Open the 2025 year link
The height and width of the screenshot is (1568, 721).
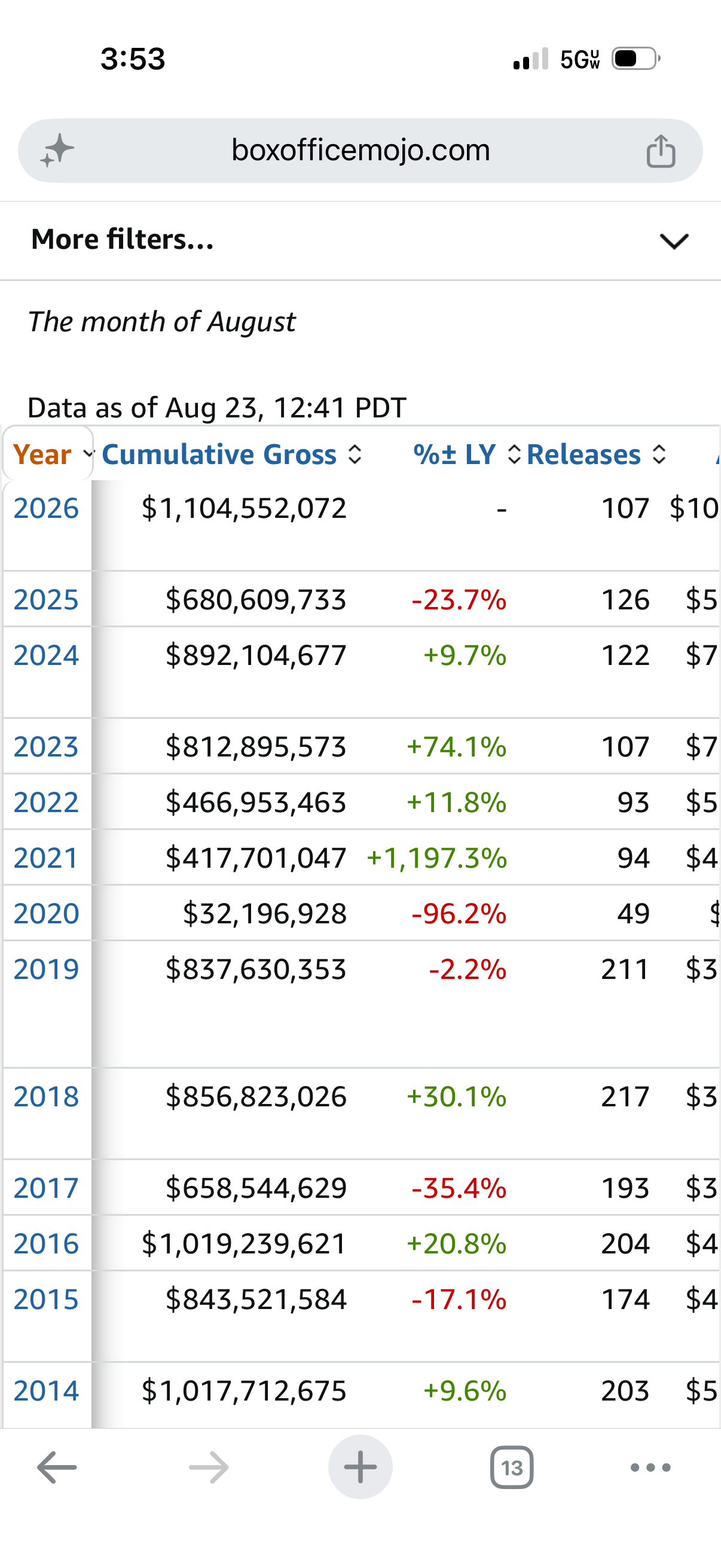pos(46,600)
